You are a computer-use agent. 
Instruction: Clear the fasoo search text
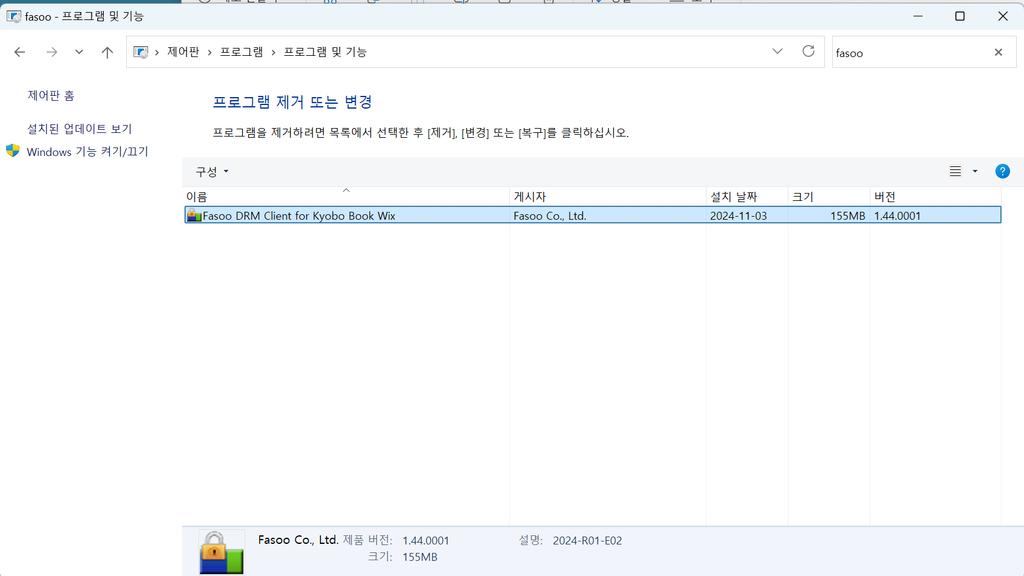click(998, 52)
